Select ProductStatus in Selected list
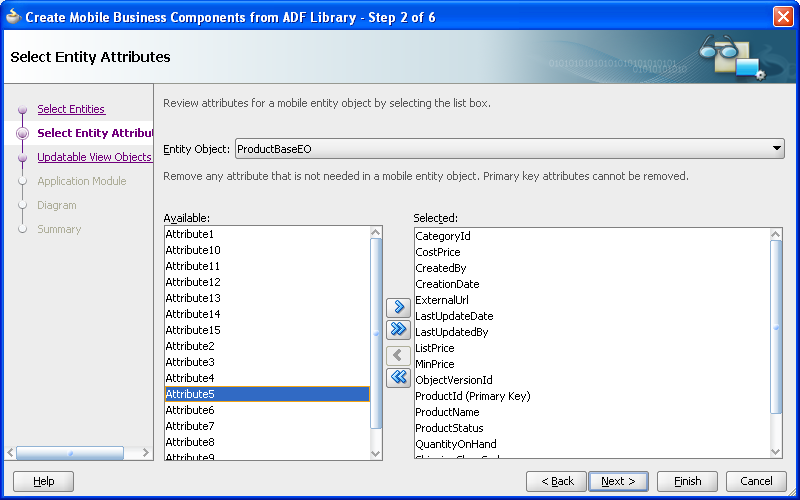This screenshot has width=800, height=500. coord(592,428)
